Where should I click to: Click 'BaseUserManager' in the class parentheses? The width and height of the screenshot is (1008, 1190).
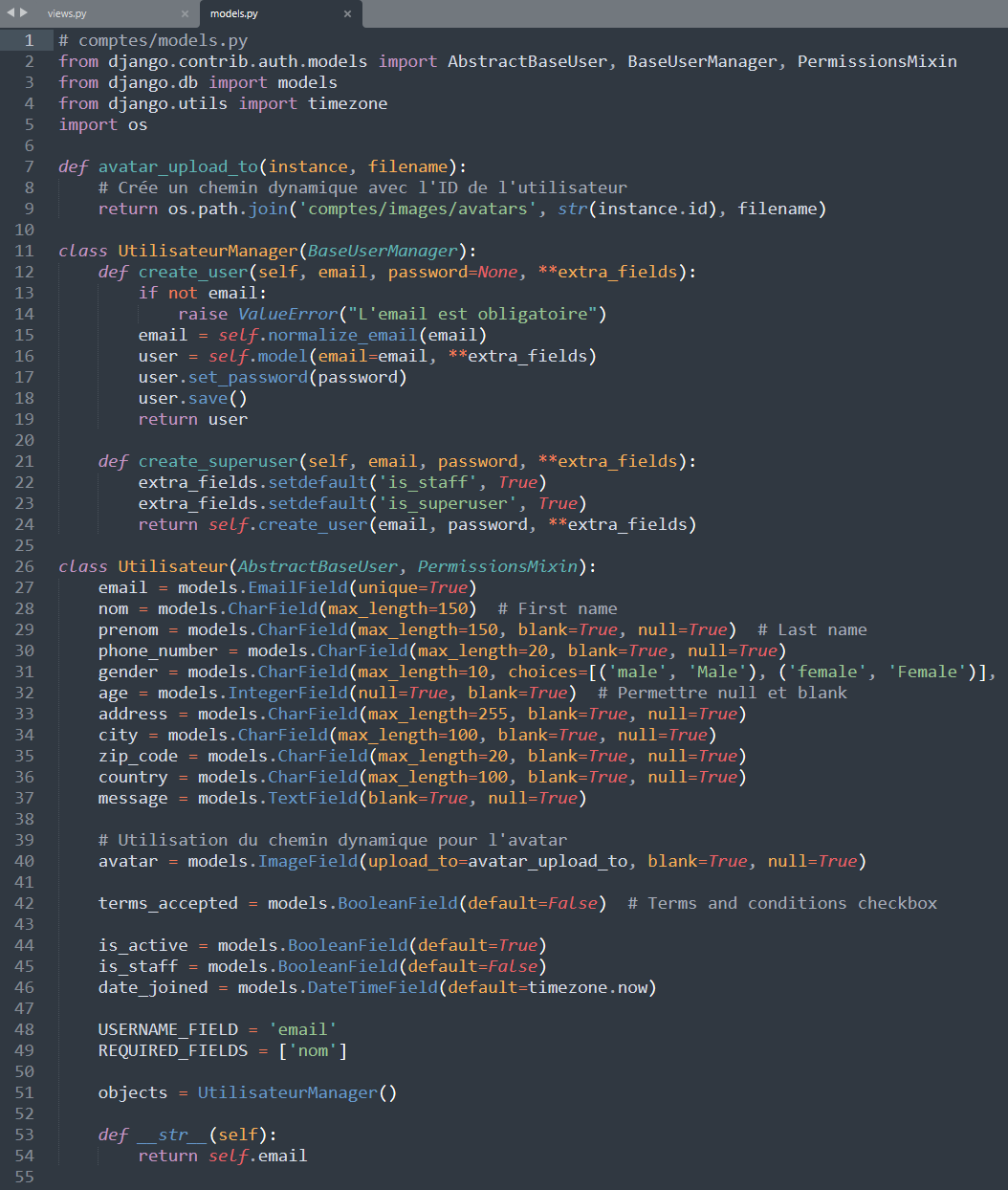pos(383,251)
